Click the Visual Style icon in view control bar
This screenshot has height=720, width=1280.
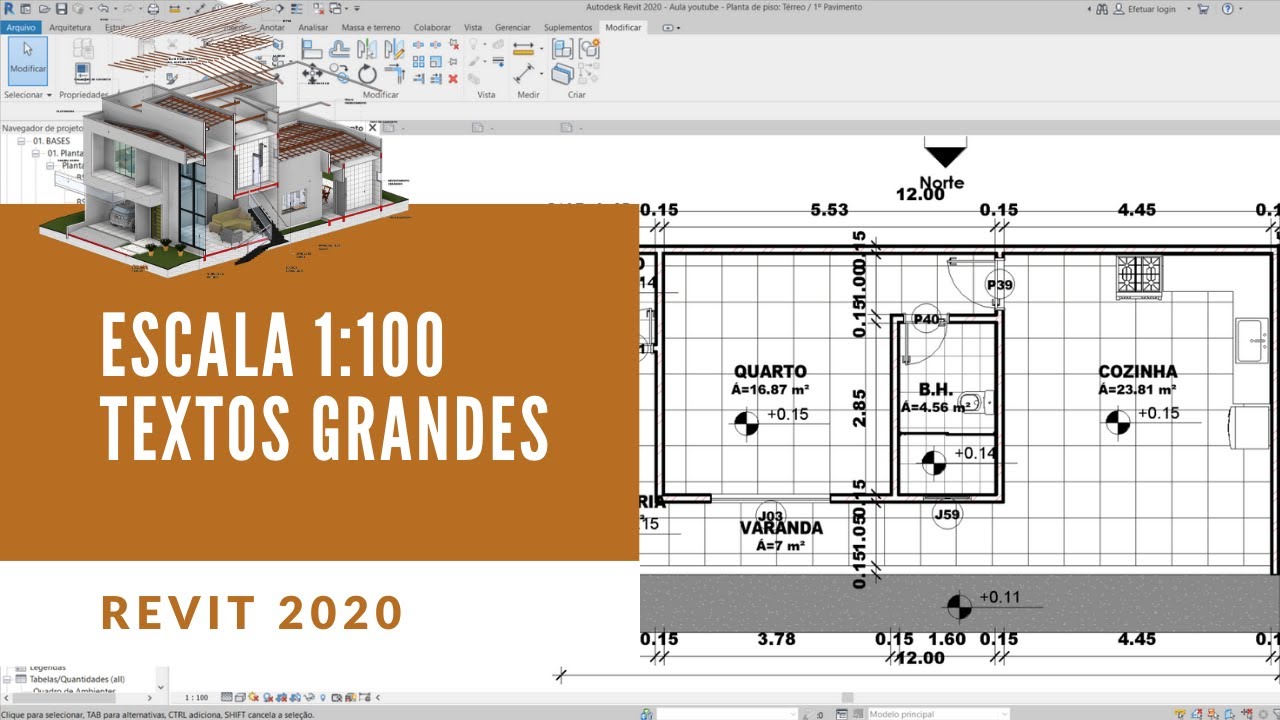[240, 697]
